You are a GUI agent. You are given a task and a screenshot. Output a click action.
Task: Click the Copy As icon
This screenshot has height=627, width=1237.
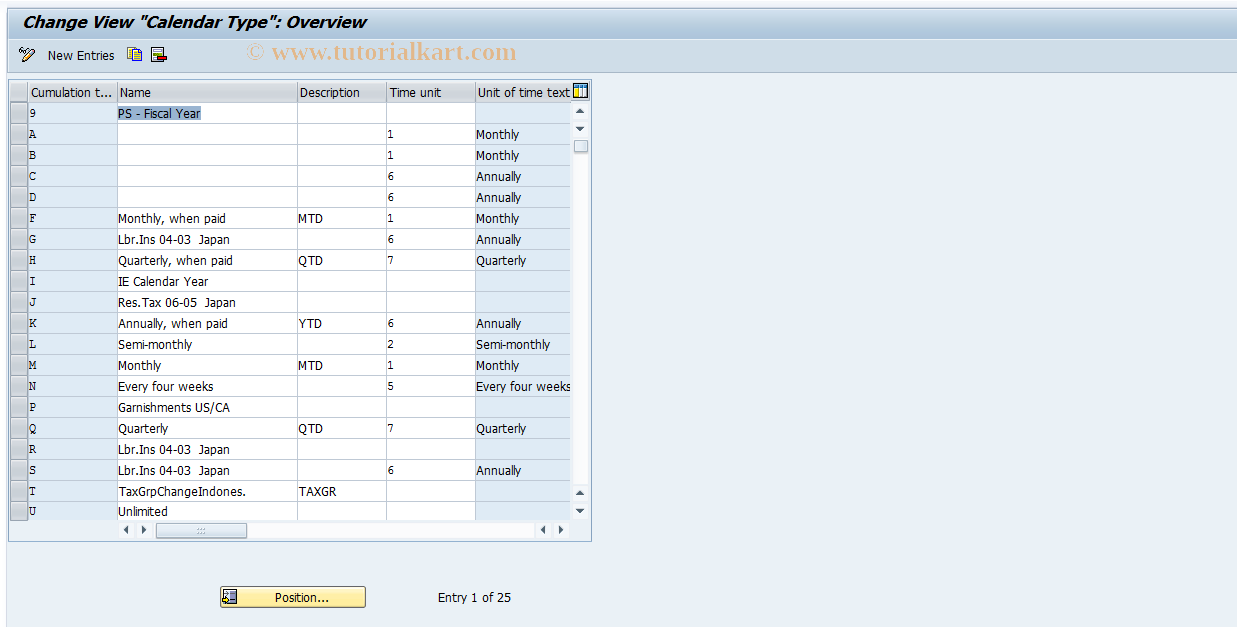(x=135, y=55)
